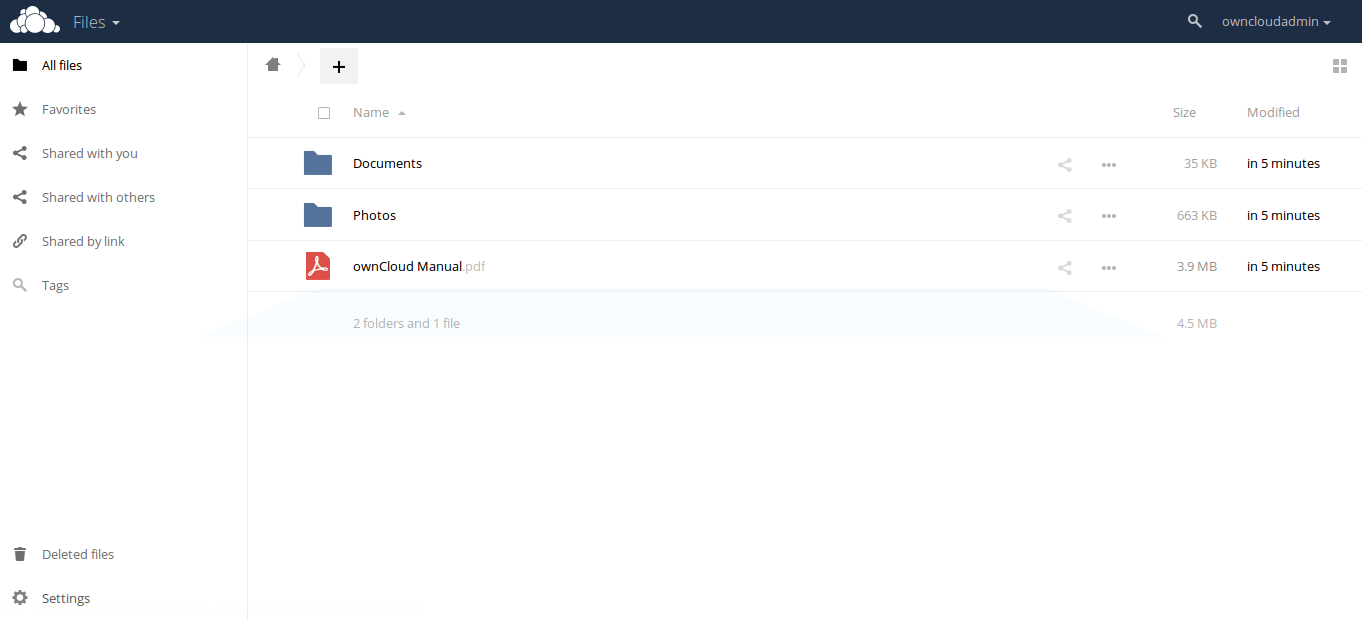The width and height of the screenshot is (1362, 620).
Task: Click the Tags magnifier icon
Action: click(x=20, y=285)
